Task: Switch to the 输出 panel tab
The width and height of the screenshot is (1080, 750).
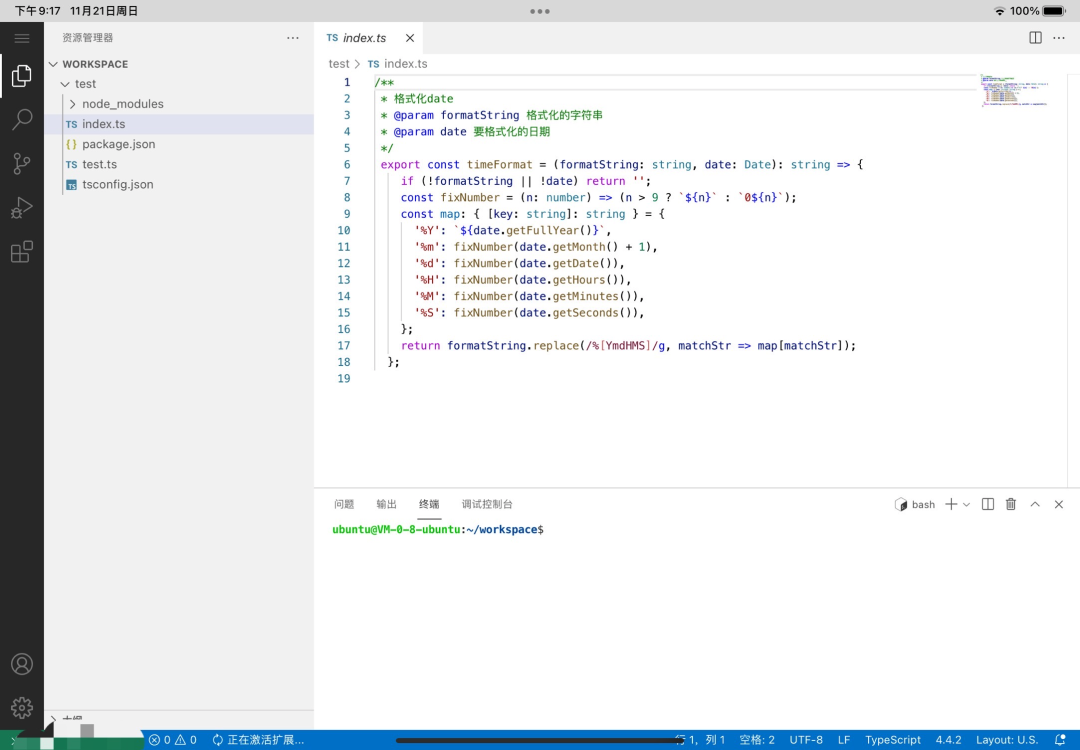Action: tap(386, 504)
